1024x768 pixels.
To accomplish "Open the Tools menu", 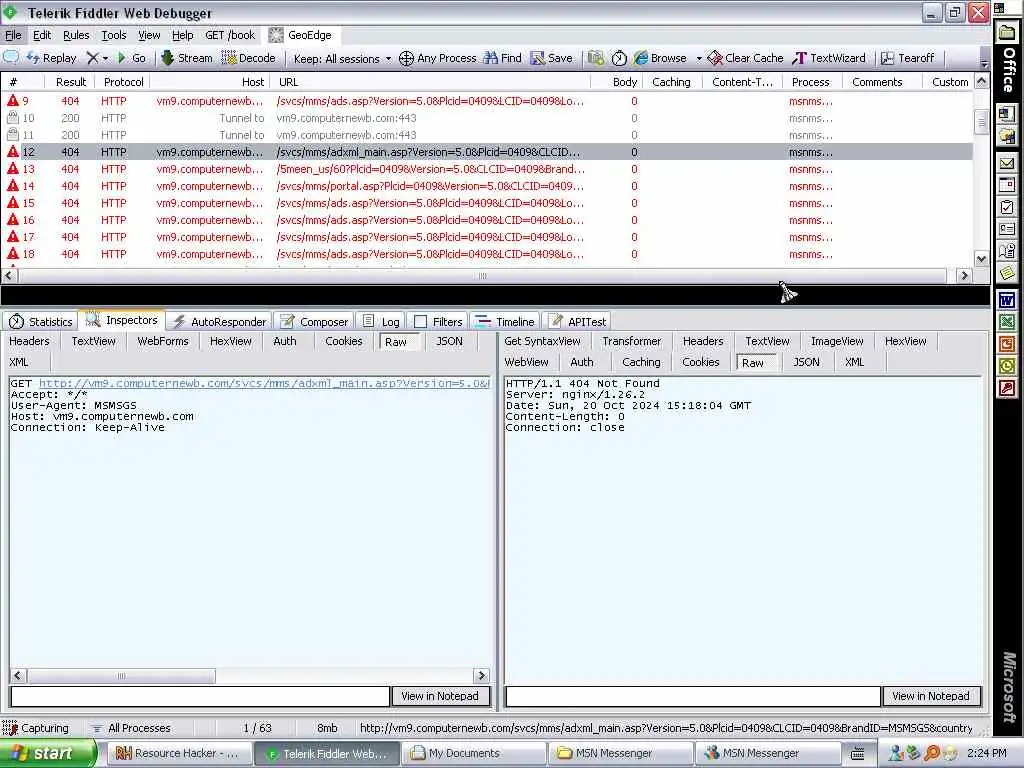I will [x=114, y=35].
